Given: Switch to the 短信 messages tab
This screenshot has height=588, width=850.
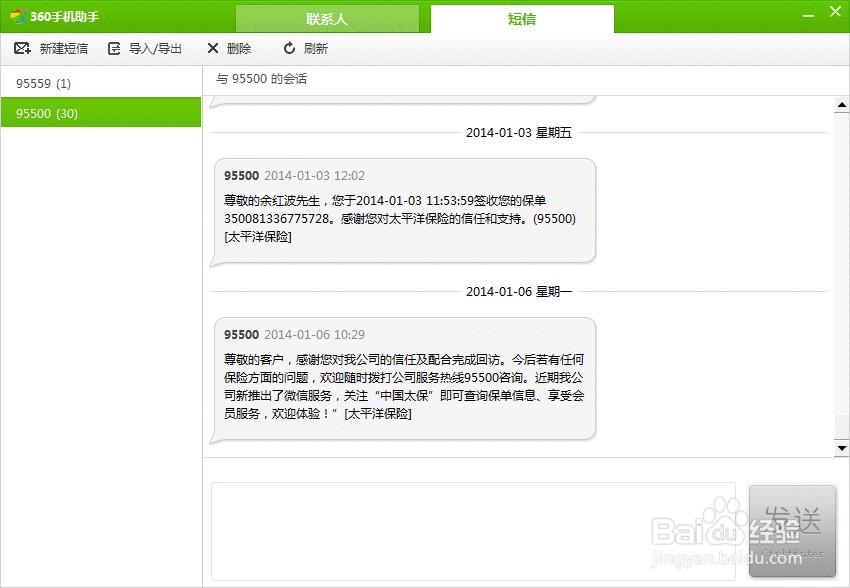Looking at the screenshot, I should (x=520, y=18).
